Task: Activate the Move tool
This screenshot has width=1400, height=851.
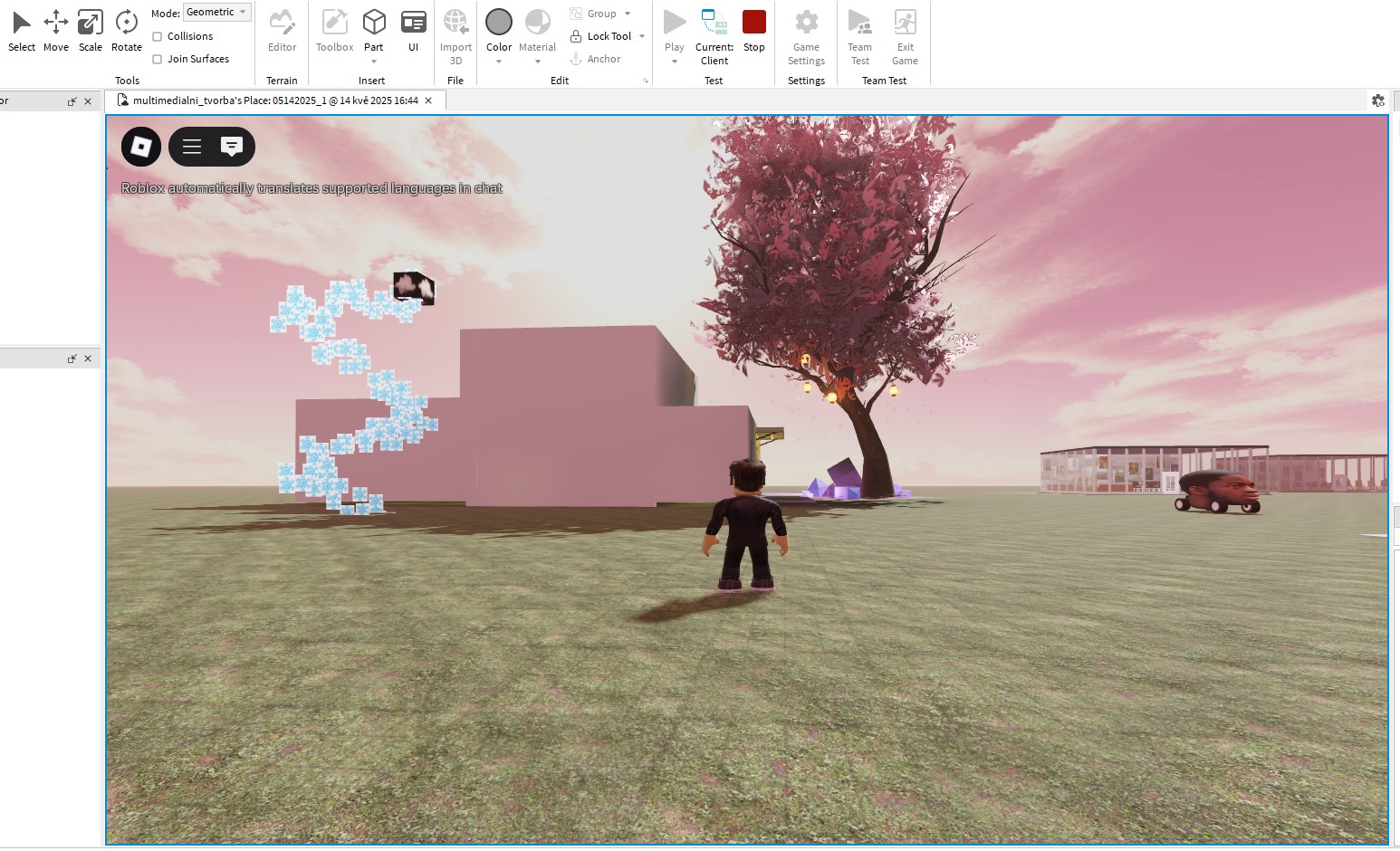Action: [x=56, y=30]
